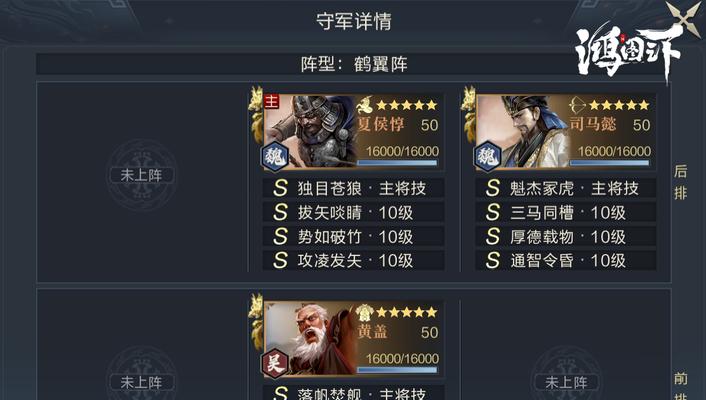The image size is (706, 400).
Task: Tap the red 主 commander marker
Action: pos(272,102)
